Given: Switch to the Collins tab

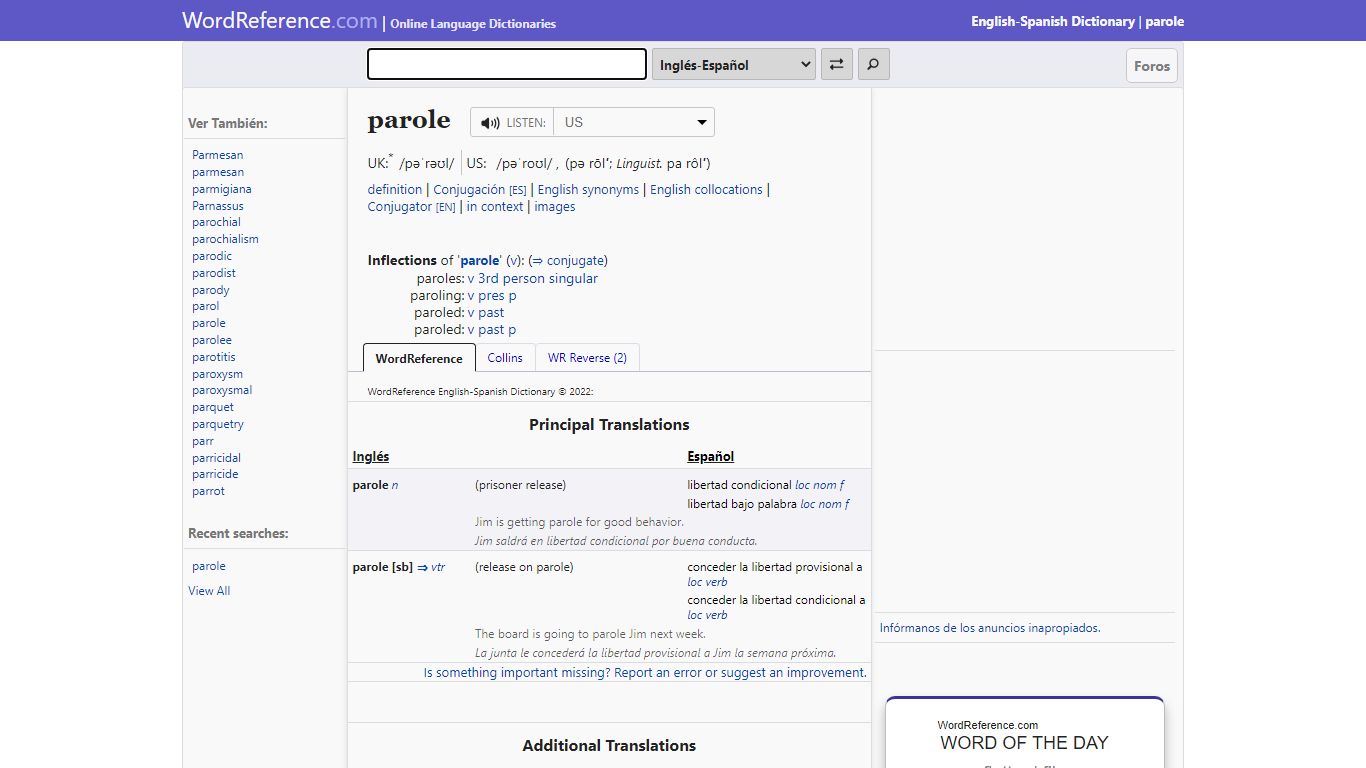Looking at the screenshot, I should coord(505,357).
